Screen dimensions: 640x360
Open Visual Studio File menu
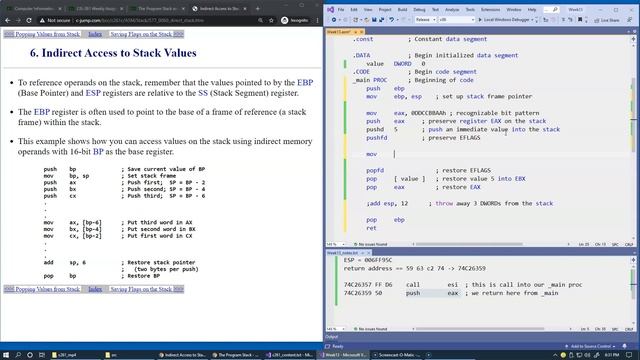(341, 9)
